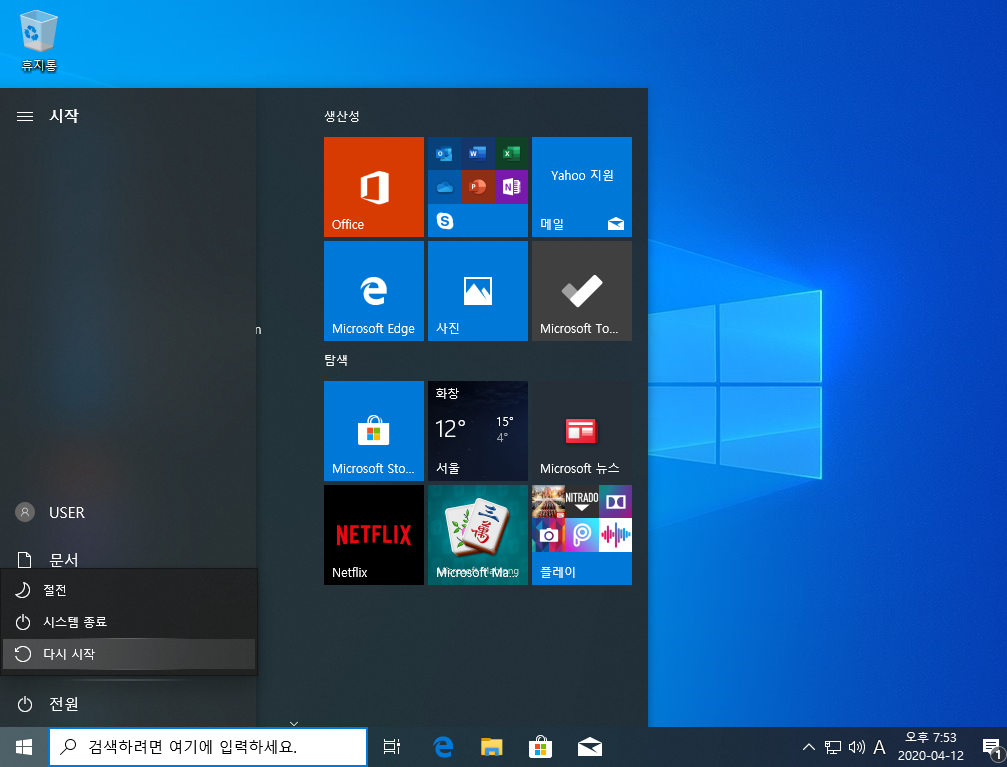Open Task View on the taskbar

392,747
